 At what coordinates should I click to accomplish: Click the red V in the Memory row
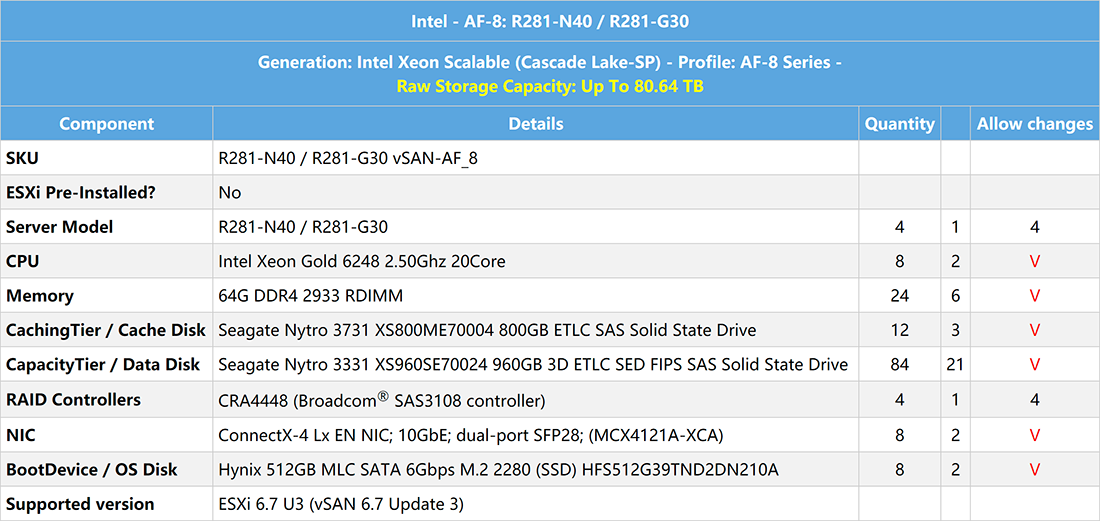click(x=1034, y=296)
